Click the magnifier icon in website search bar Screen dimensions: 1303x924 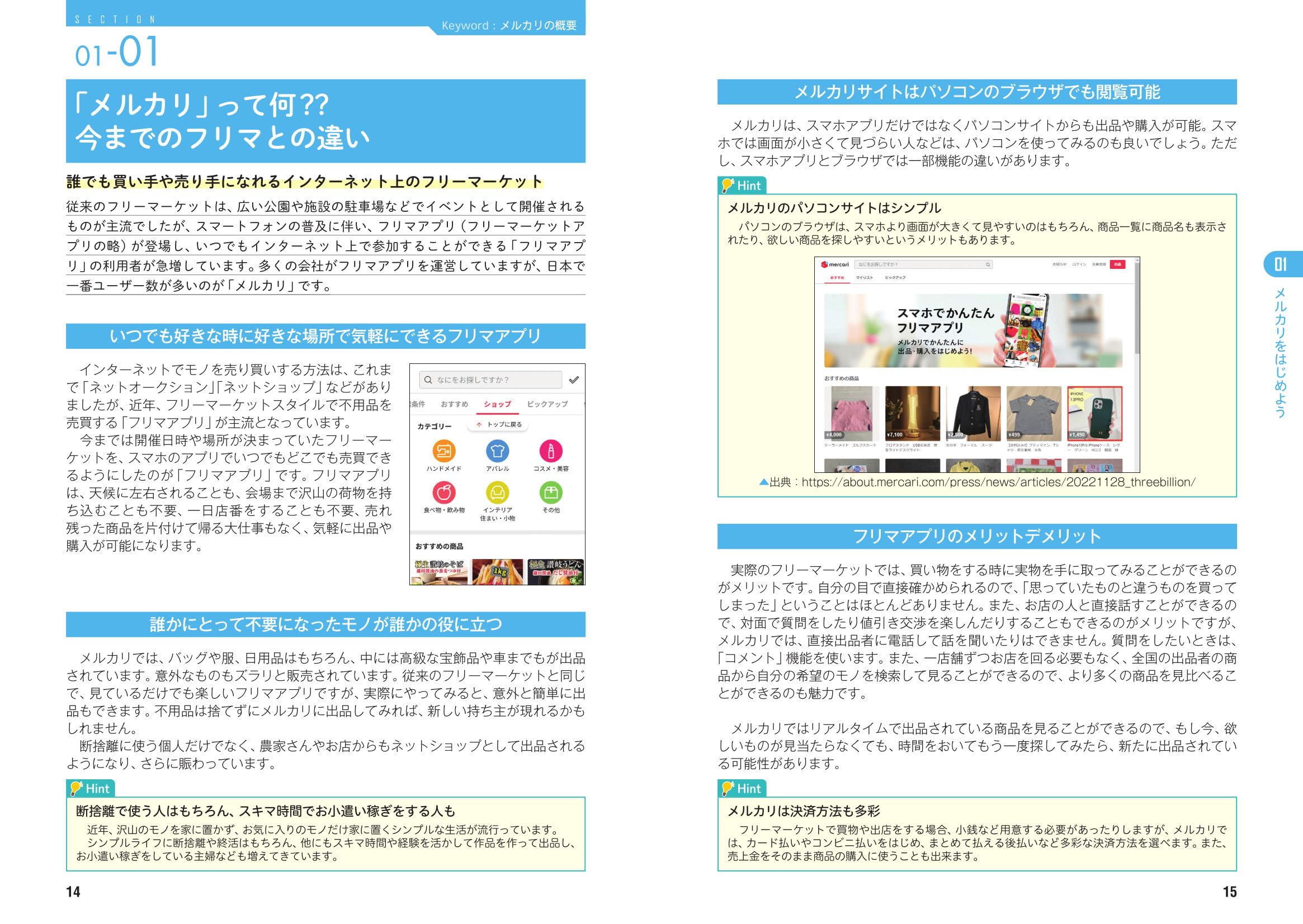988,264
